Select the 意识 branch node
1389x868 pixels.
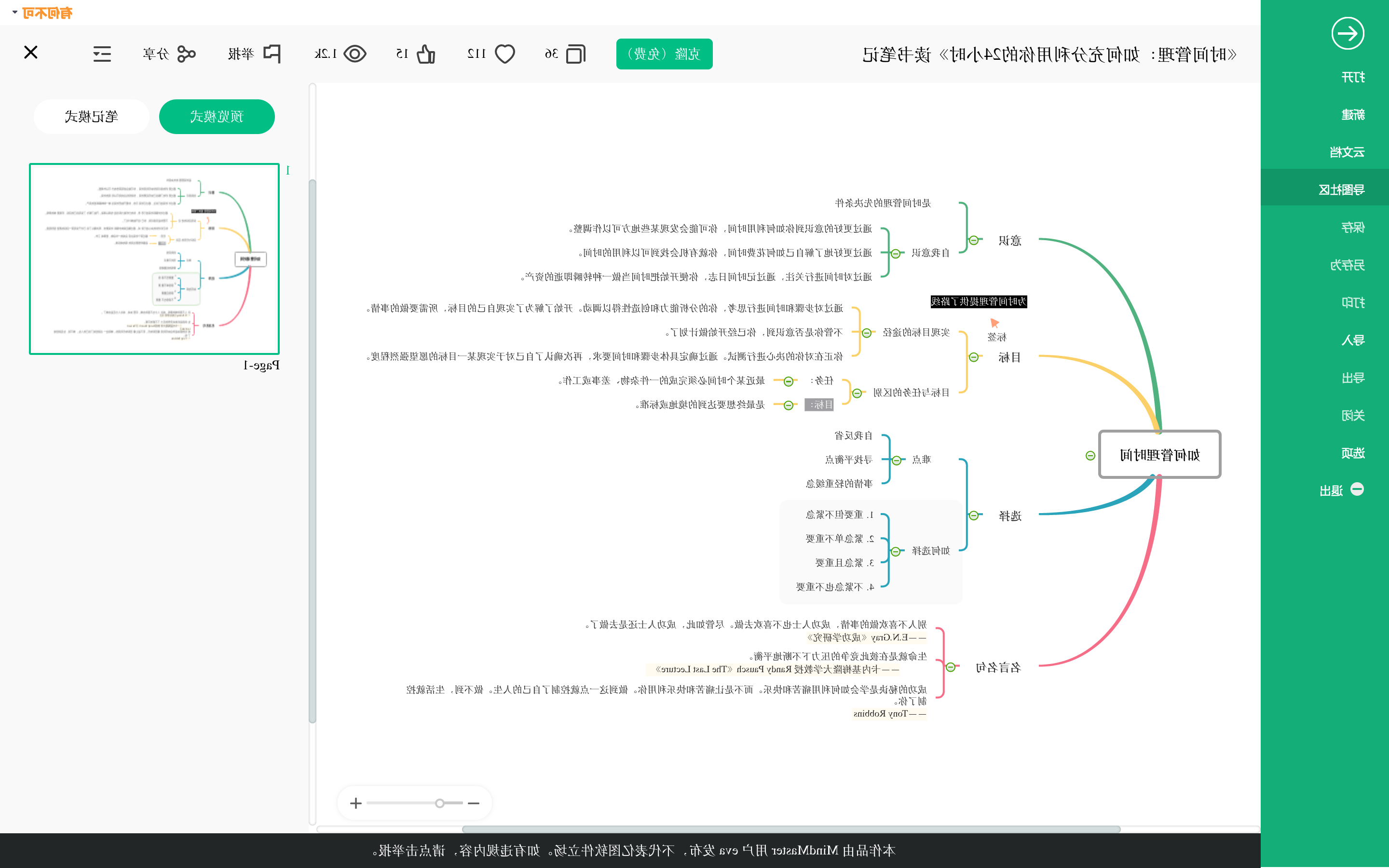coord(1009,241)
